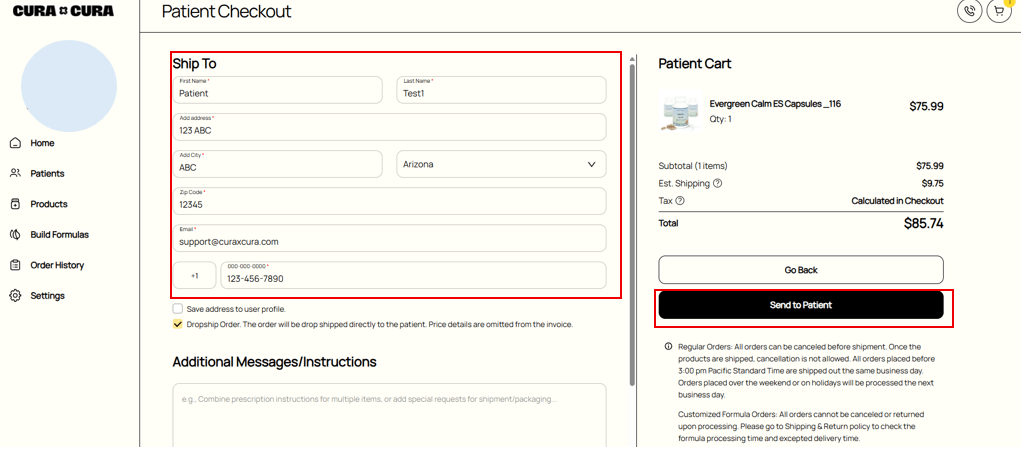Click the Build Formulas sidebar icon
The width and height of the screenshot is (1036, 450).
tap(15, 235)
